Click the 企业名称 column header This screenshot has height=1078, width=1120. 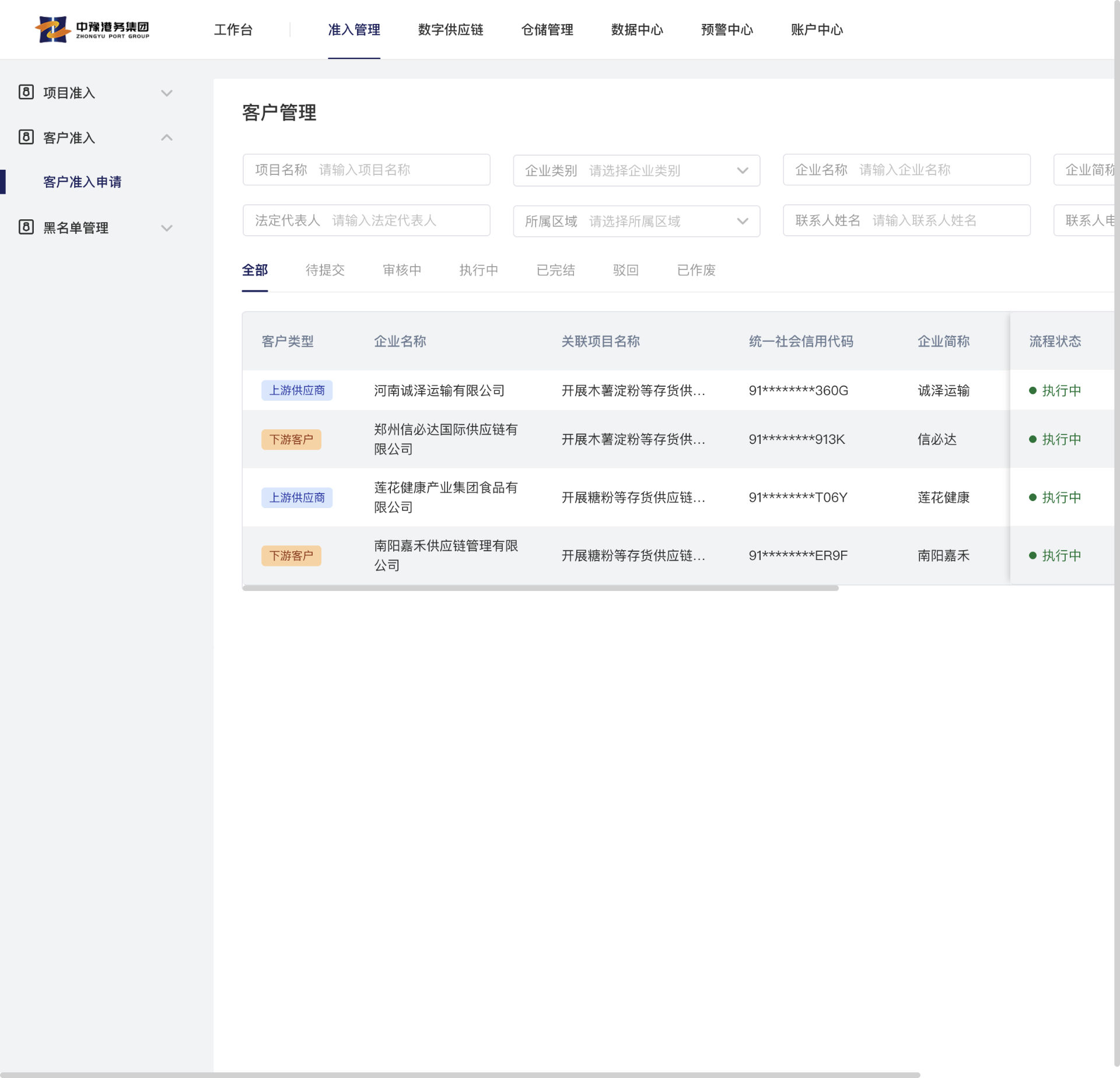(400, 341)
